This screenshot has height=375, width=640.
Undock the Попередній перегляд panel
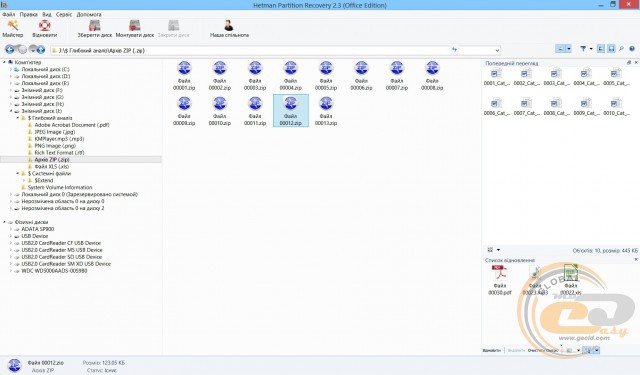click(x=629, y=62)
